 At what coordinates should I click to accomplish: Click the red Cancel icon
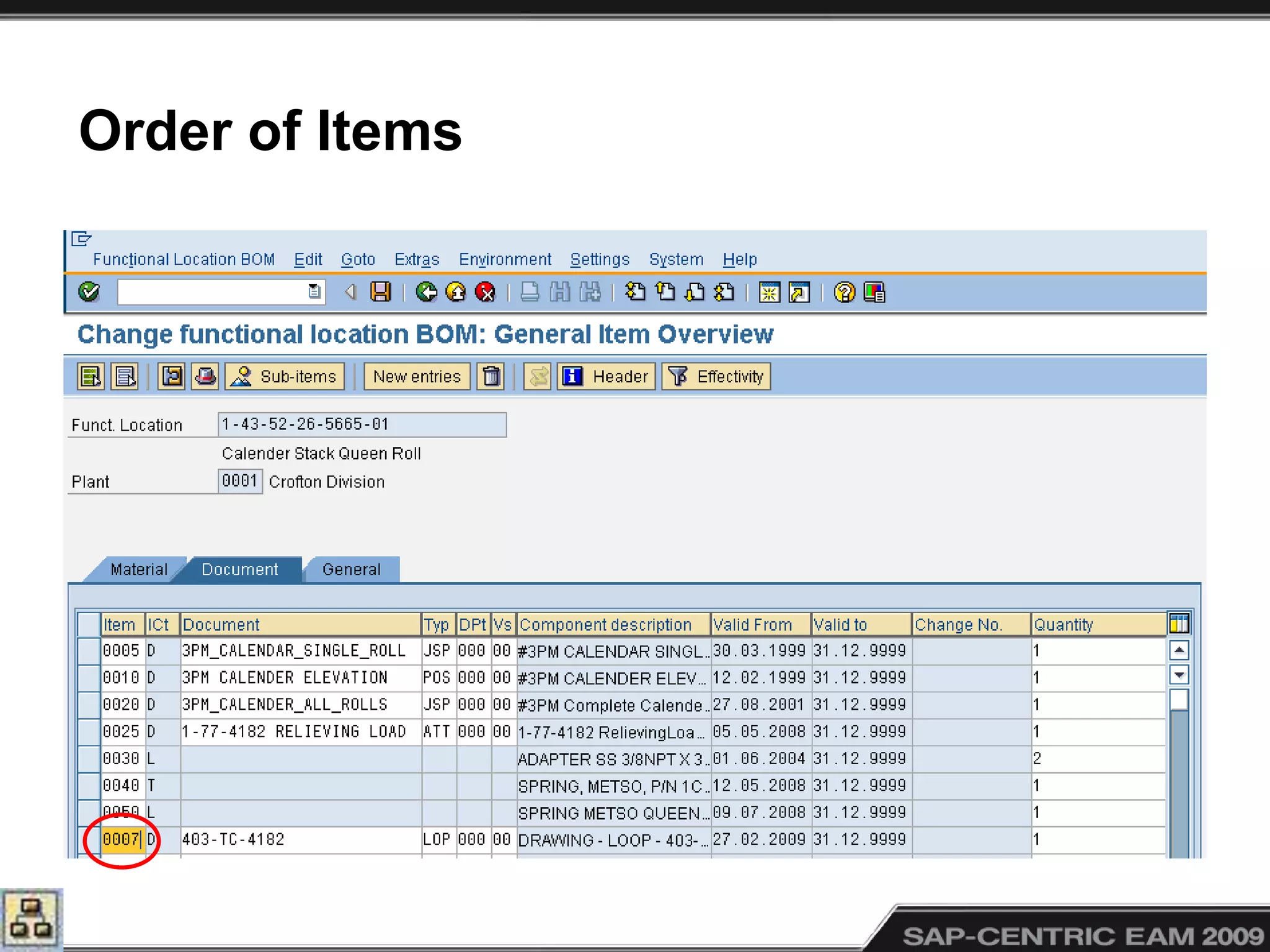(x=485, y=291)
